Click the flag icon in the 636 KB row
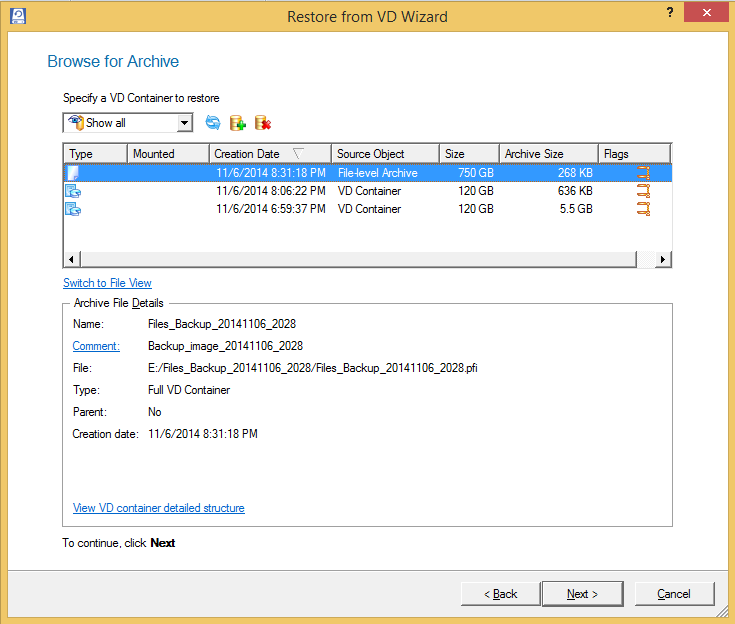Image resolution: width=735 pixels, height=624 pixels. (x=644, y=191)
